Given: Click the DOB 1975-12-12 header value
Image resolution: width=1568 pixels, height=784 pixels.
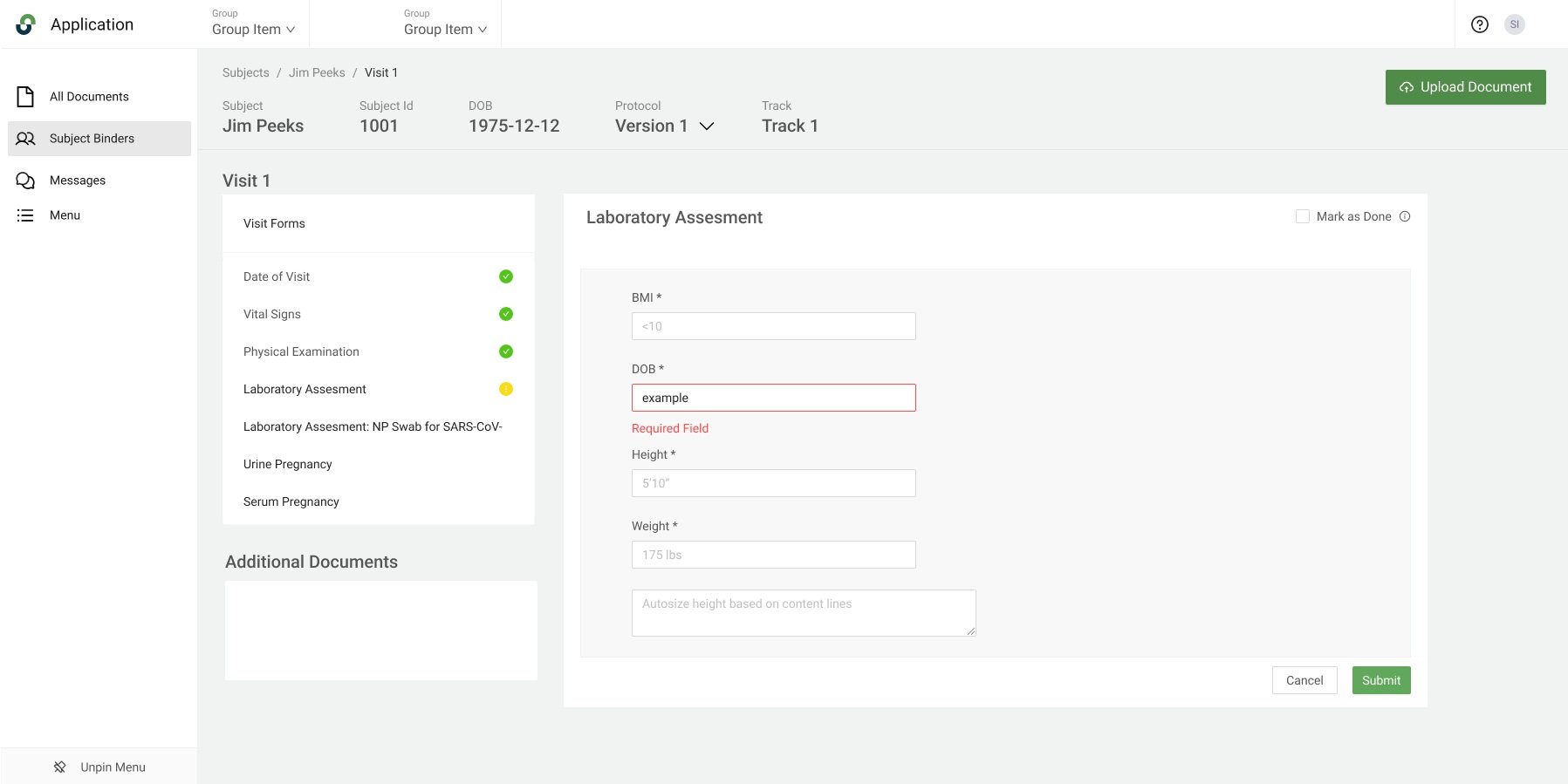Looking at the screenshot, I should point(514,126).
